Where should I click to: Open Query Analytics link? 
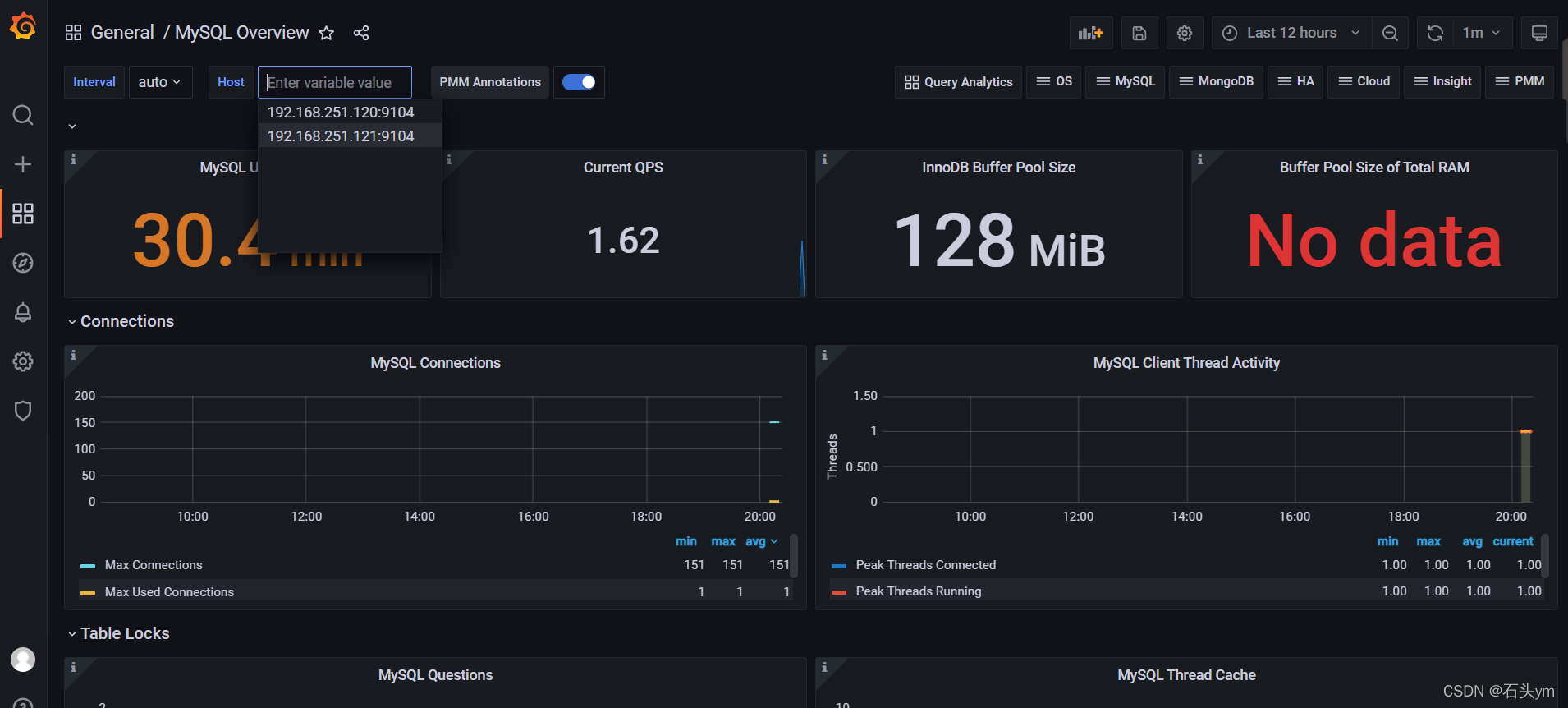[958, 81]
